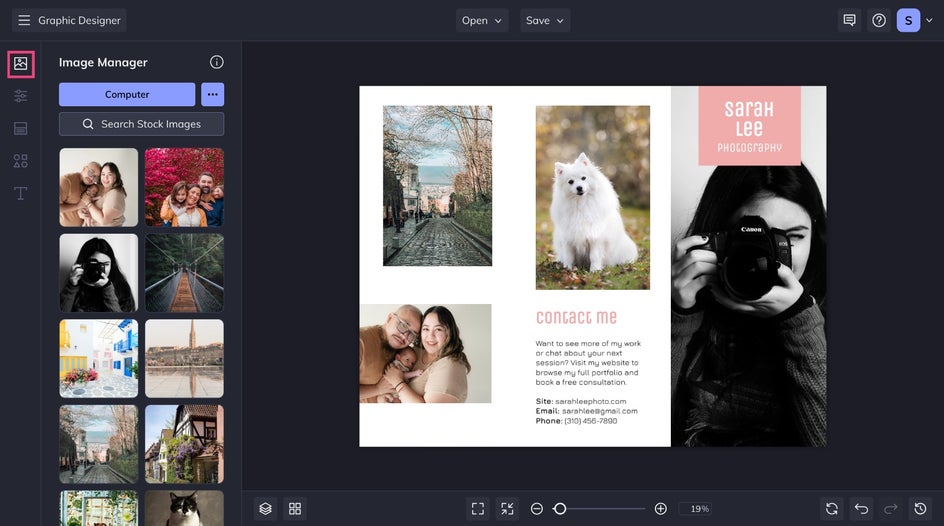Select the suspension bridge forest thumbnail

pyautogui.click(x=184, y=273)
